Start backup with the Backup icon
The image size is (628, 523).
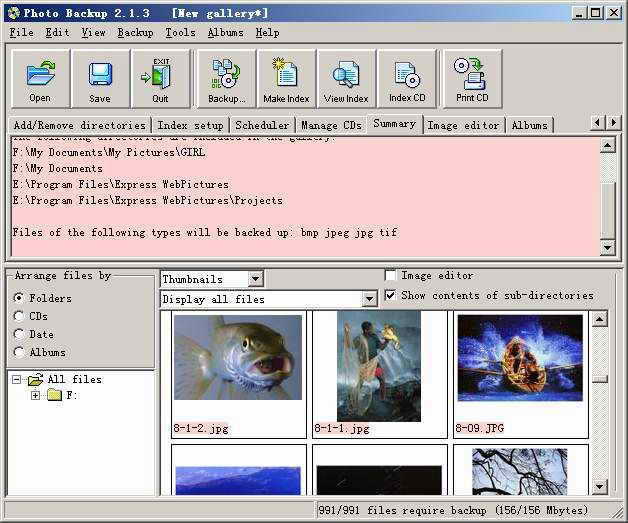(x=227, y=78)
